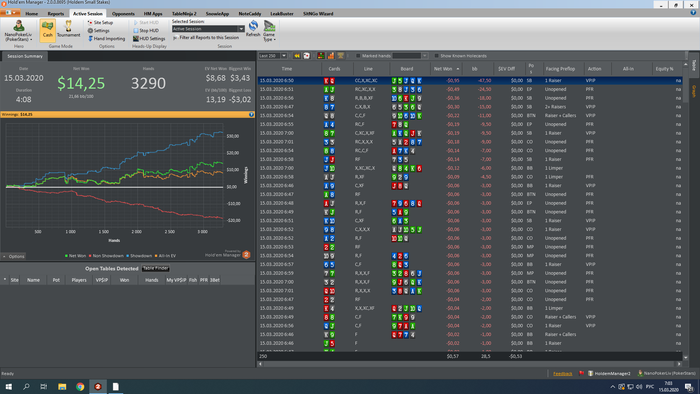Switch to the Opponents tab
This screenshot has width=700, height=394.
click(123, 14)
